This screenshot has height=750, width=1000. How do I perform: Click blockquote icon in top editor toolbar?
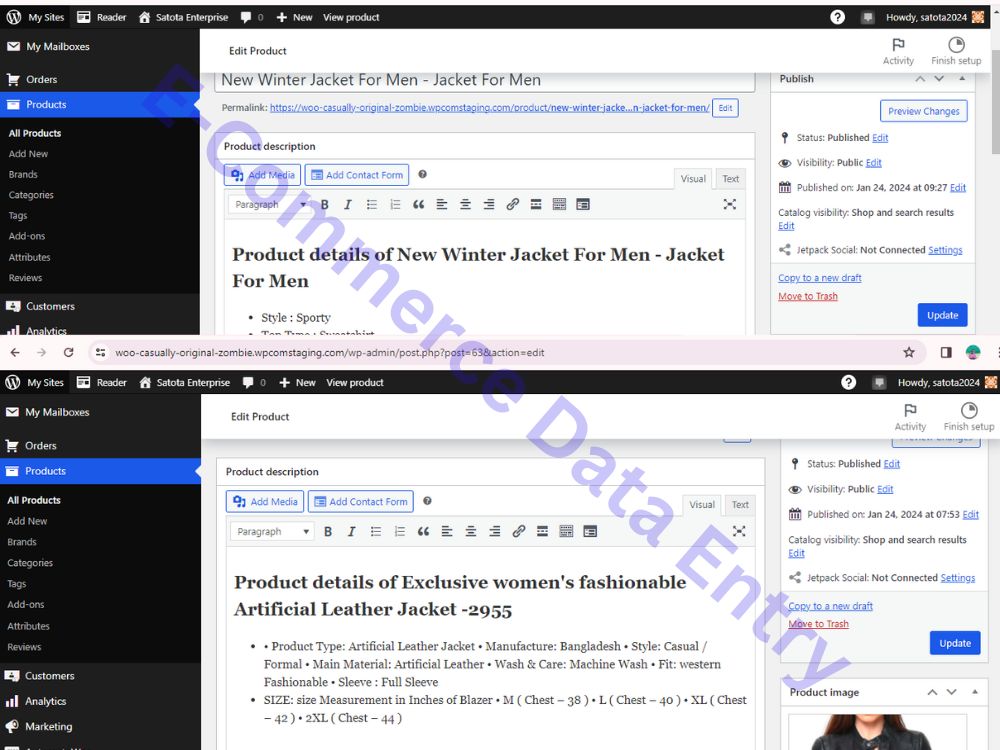click(418, 205)
